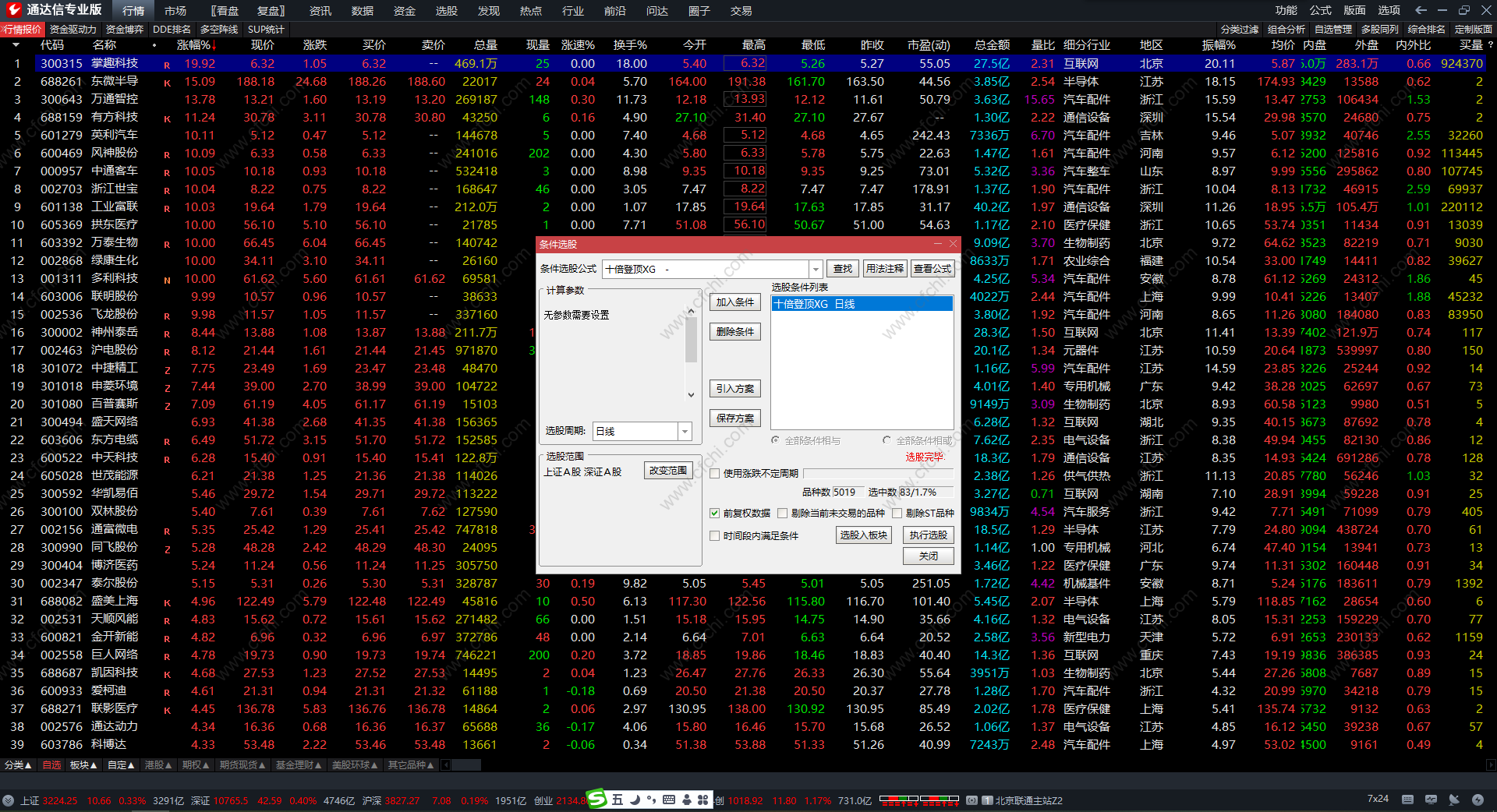
Task: Expand the 期权 bottom tab menu
Action: click(195, 765)
